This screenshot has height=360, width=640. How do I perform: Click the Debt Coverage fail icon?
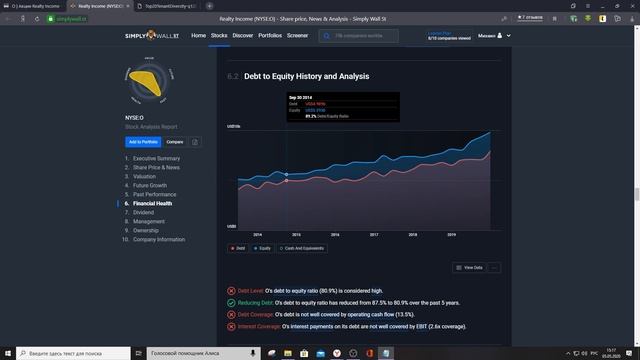click(x=231, y=315)
